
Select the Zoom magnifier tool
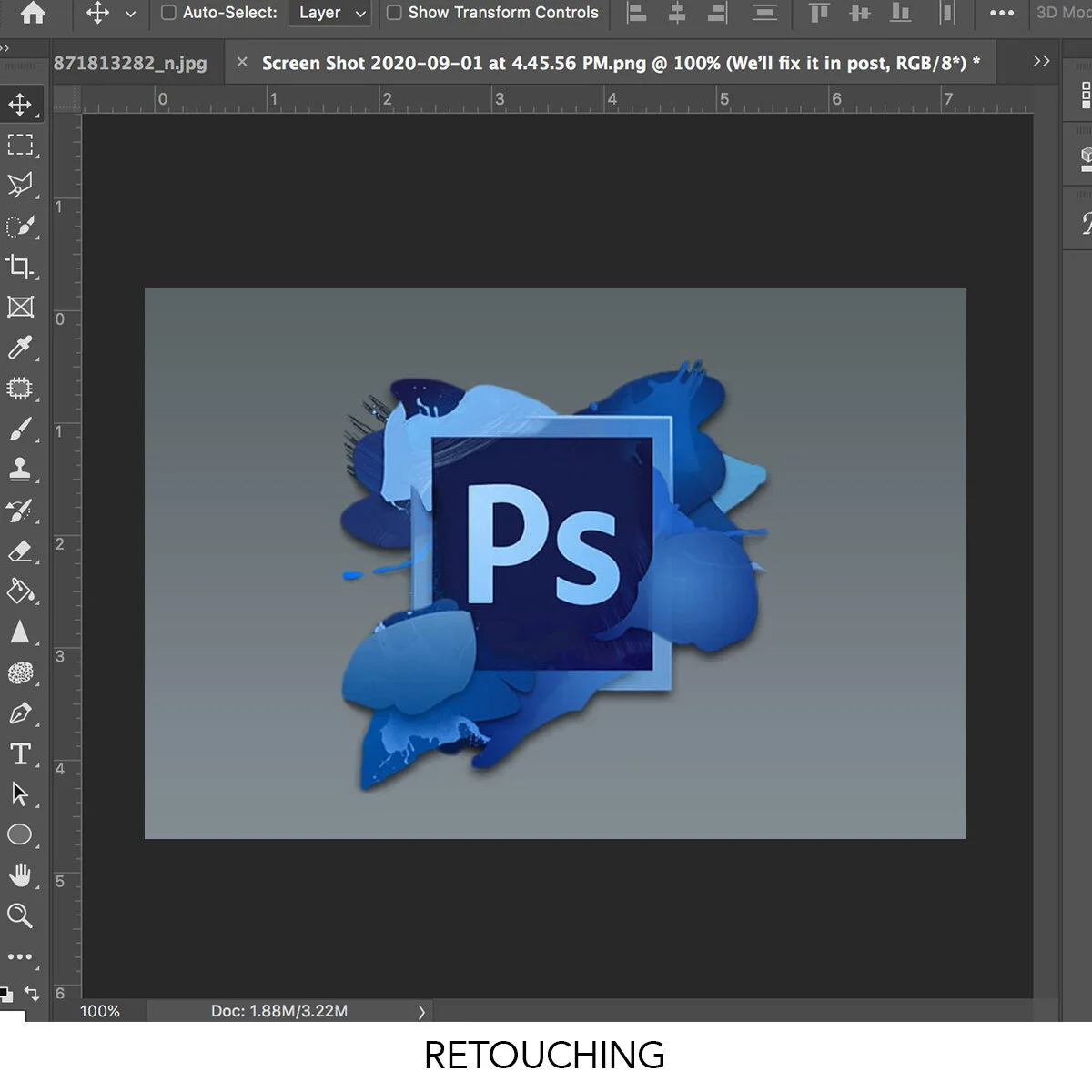click(20, 915)
